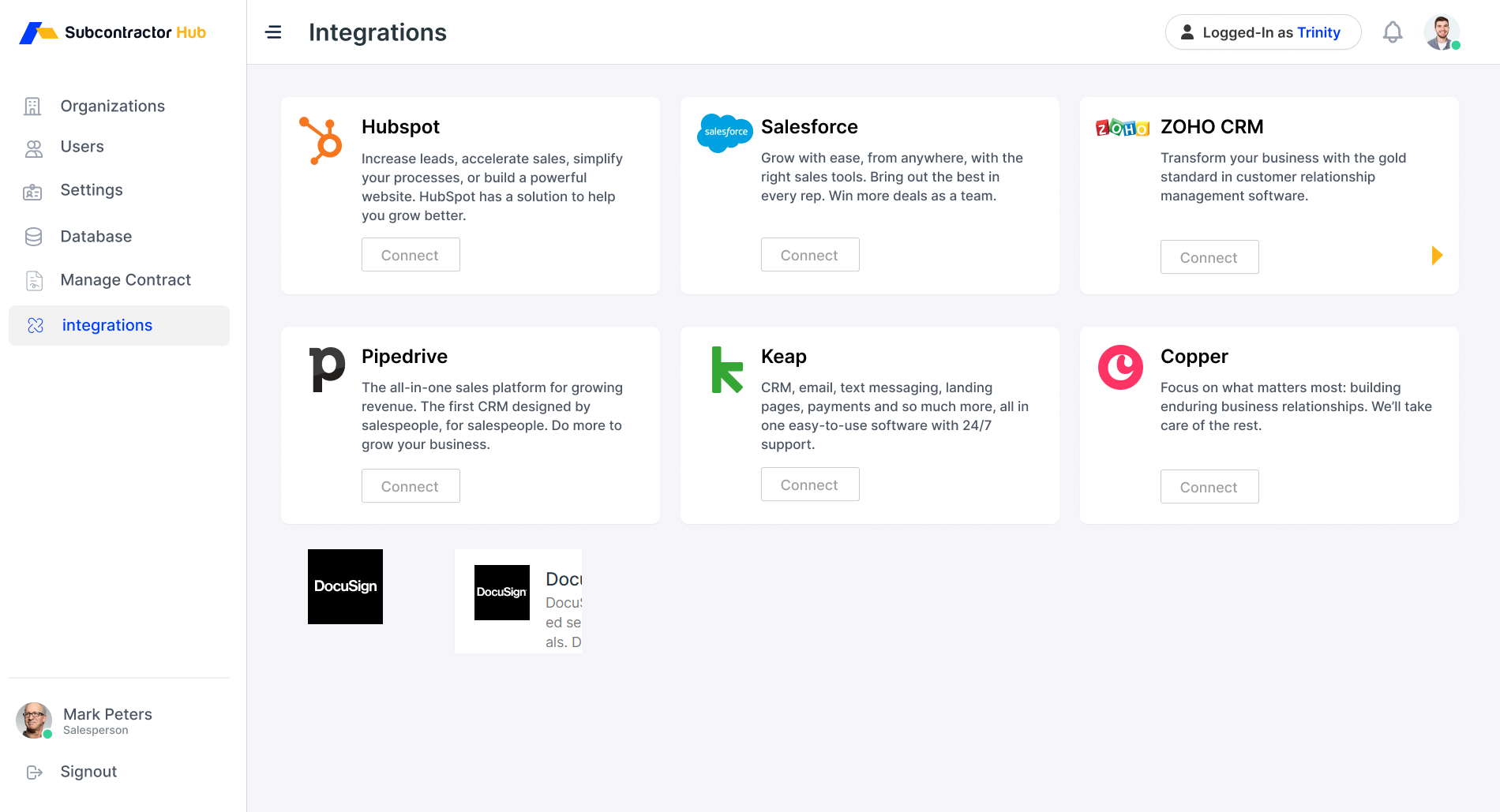The image size is (1500, 812).
Task: Click the Settings ID card icon
Action: pos(33,192)
